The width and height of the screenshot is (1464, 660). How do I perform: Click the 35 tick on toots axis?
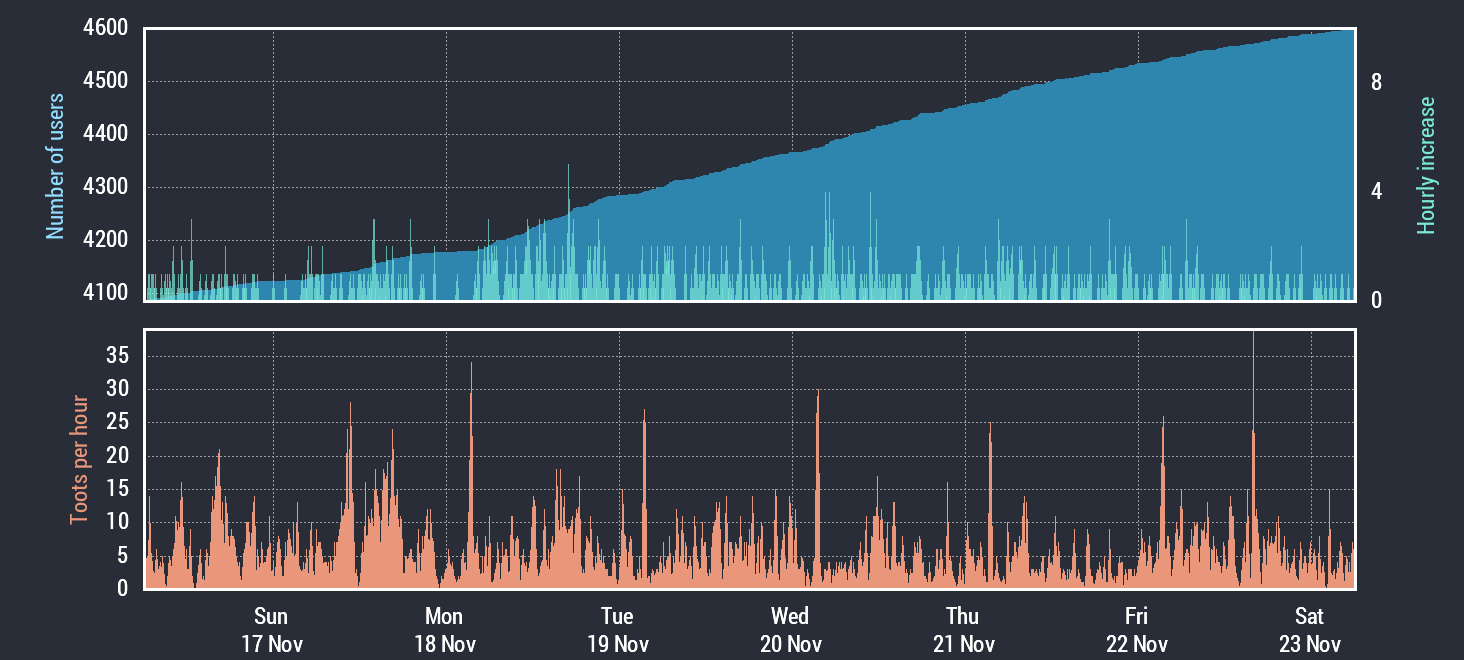117,355
